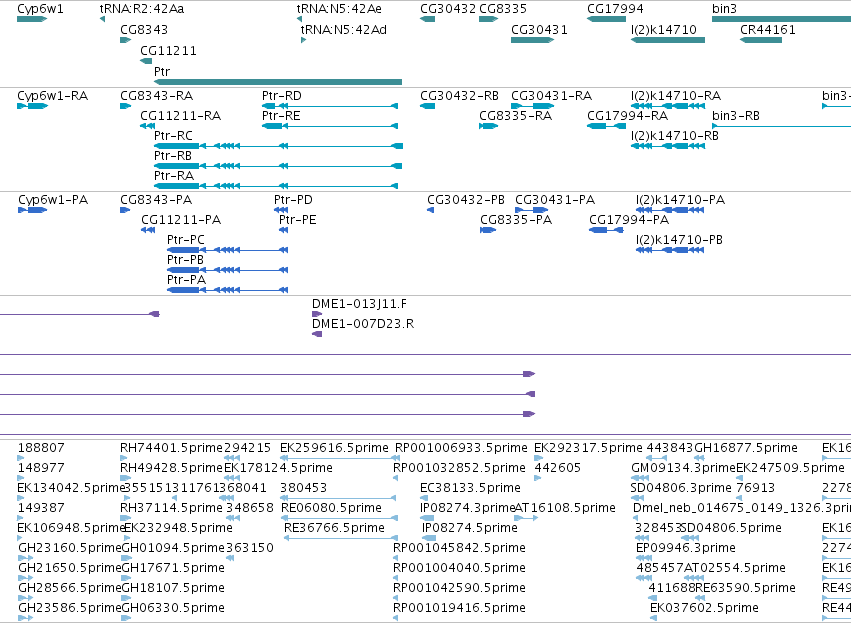Select the RH74401.5prime label
This screenshot has width=851, height=623.
172,448
